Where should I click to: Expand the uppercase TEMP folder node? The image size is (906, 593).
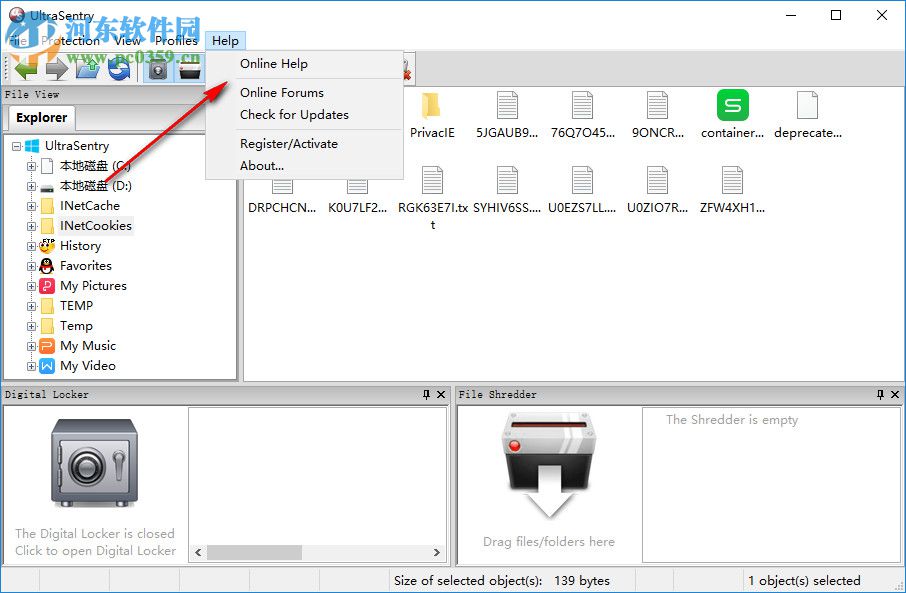click(32, 306)
